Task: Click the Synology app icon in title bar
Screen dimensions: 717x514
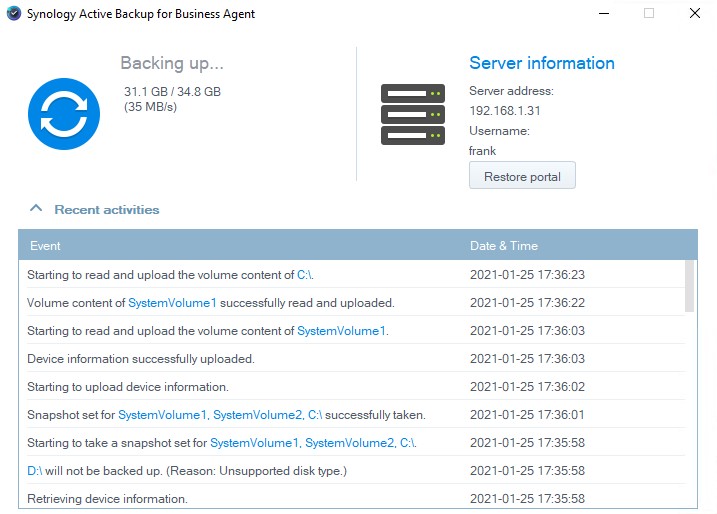Action: click(x=14, y=14)
